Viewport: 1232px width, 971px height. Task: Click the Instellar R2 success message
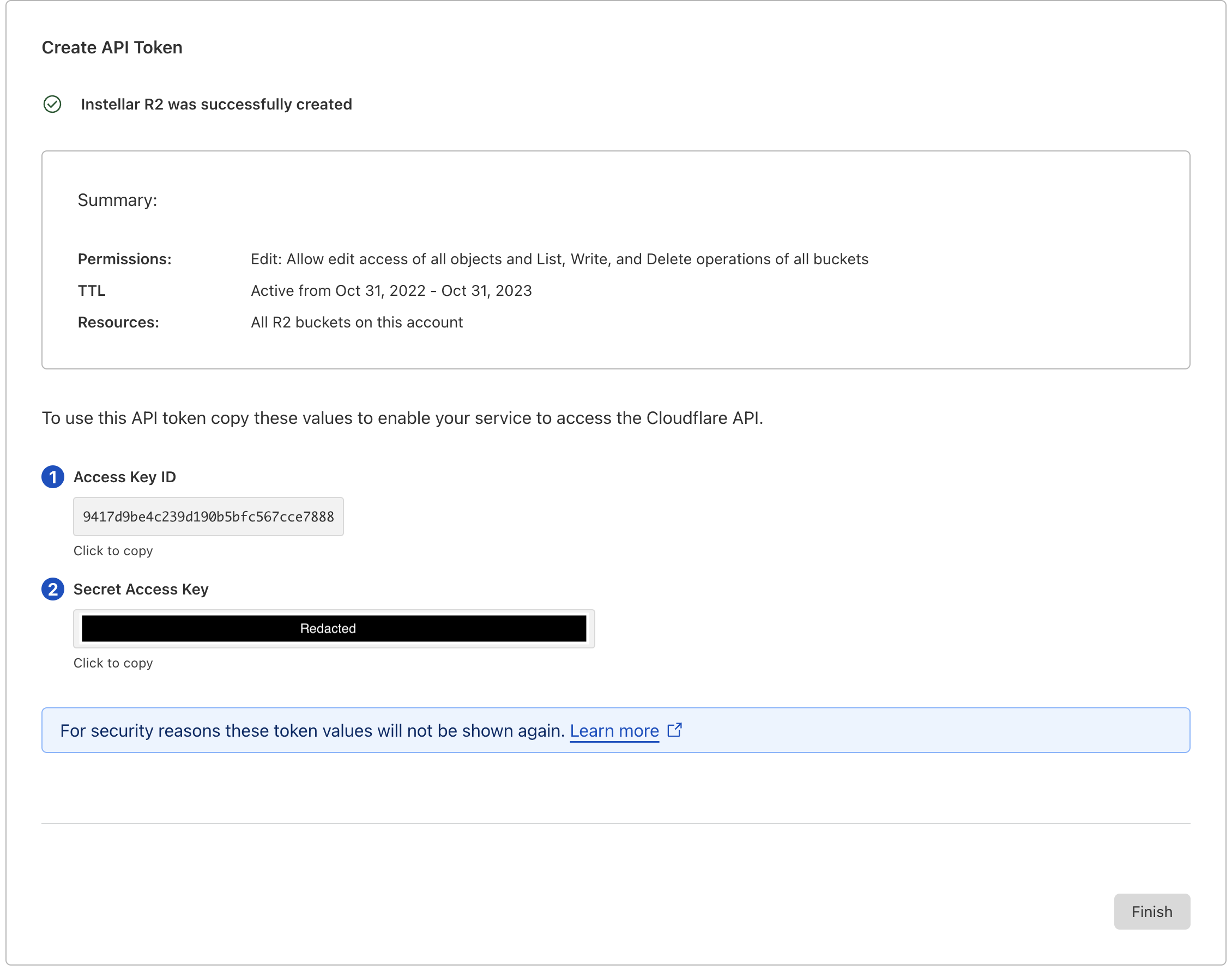(x=216, y=105)
